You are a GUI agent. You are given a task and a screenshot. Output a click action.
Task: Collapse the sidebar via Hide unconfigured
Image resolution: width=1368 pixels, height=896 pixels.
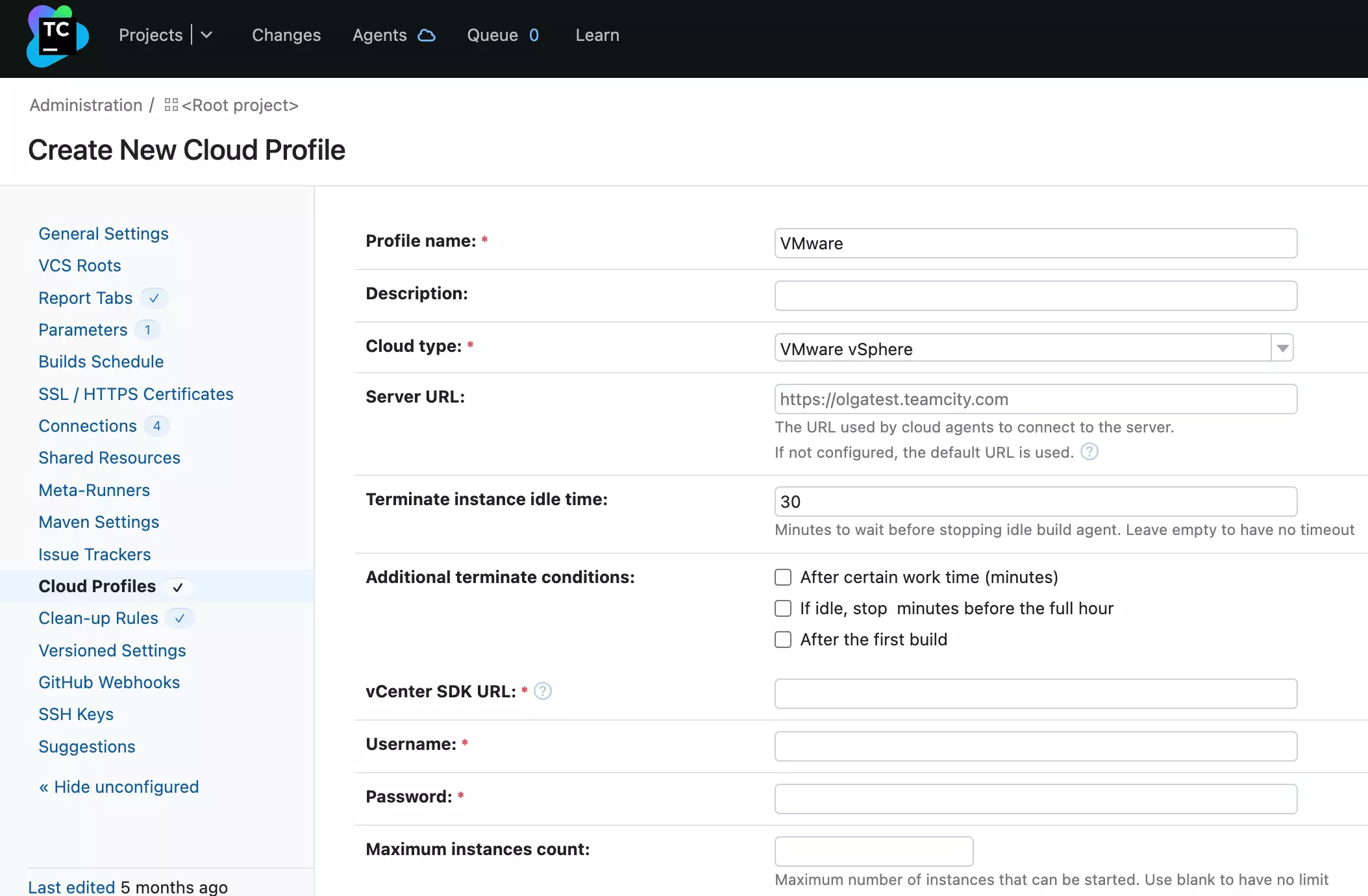click(119, 786)
